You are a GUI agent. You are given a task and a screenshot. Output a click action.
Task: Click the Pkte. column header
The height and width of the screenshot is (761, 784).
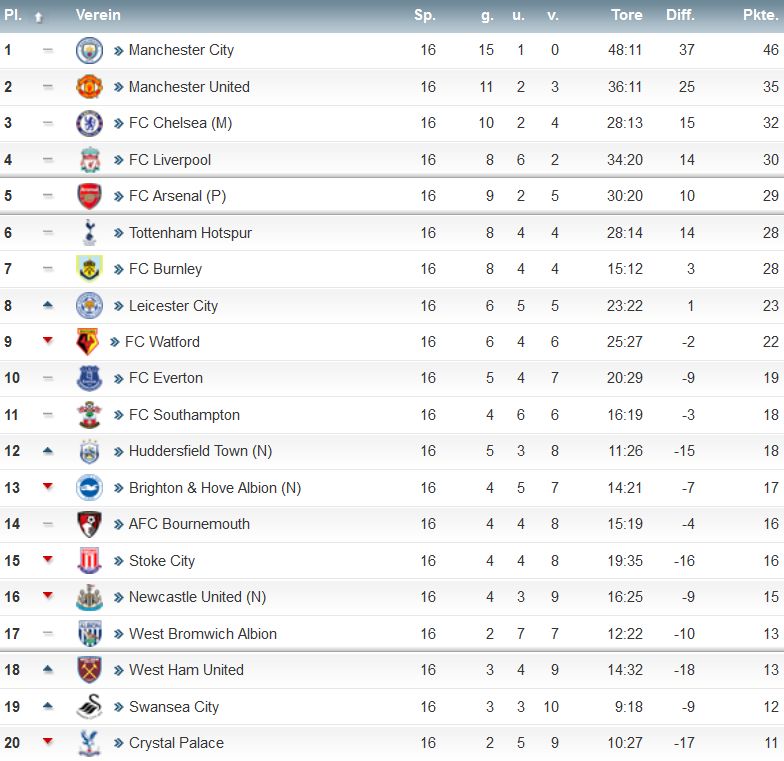(760, 15)
